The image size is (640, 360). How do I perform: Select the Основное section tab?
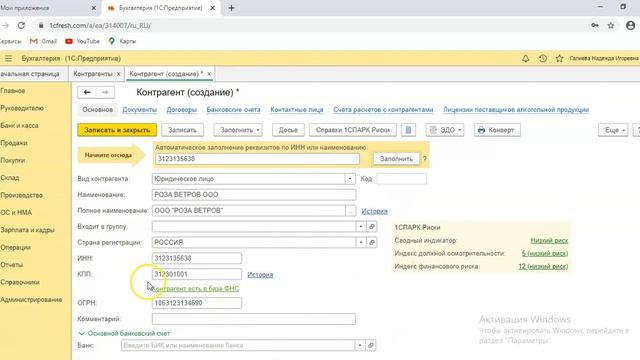tap(98, 110)
